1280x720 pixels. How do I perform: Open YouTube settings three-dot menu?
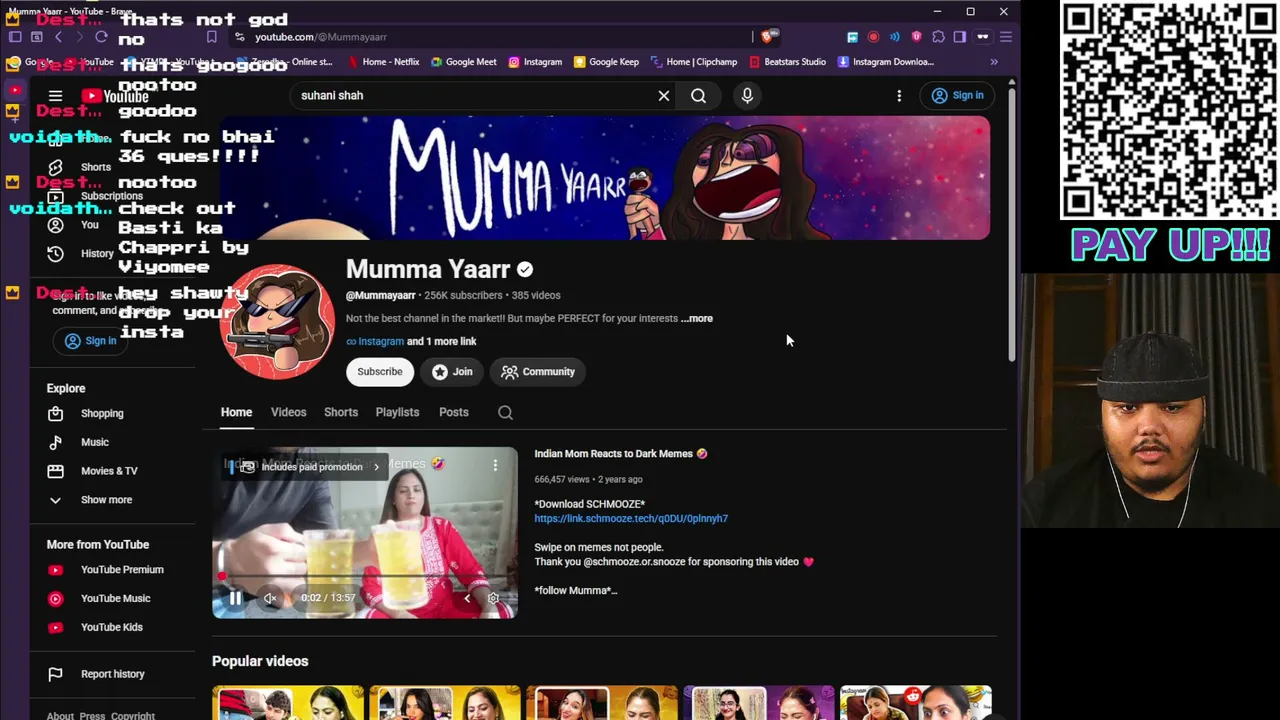click(899, 96)
